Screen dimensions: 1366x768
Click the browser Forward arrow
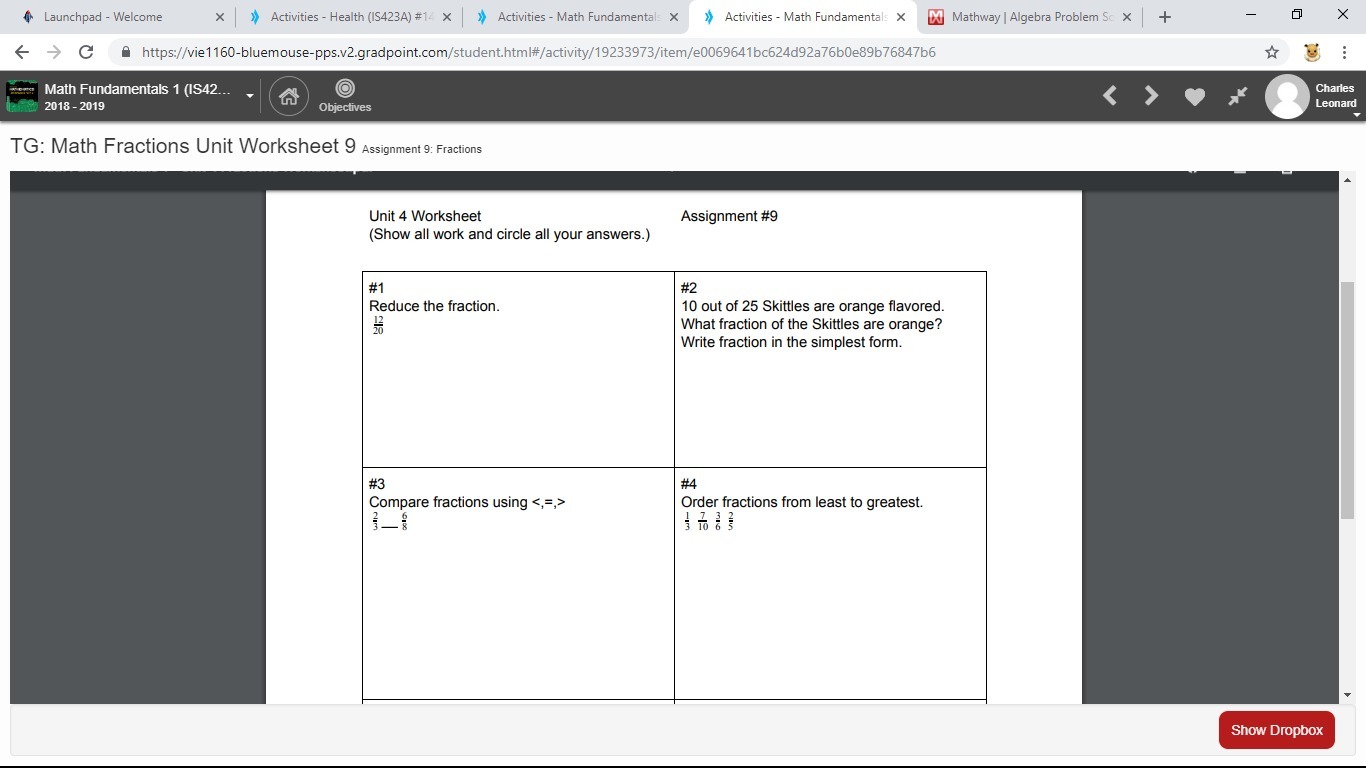click(54, 52)
